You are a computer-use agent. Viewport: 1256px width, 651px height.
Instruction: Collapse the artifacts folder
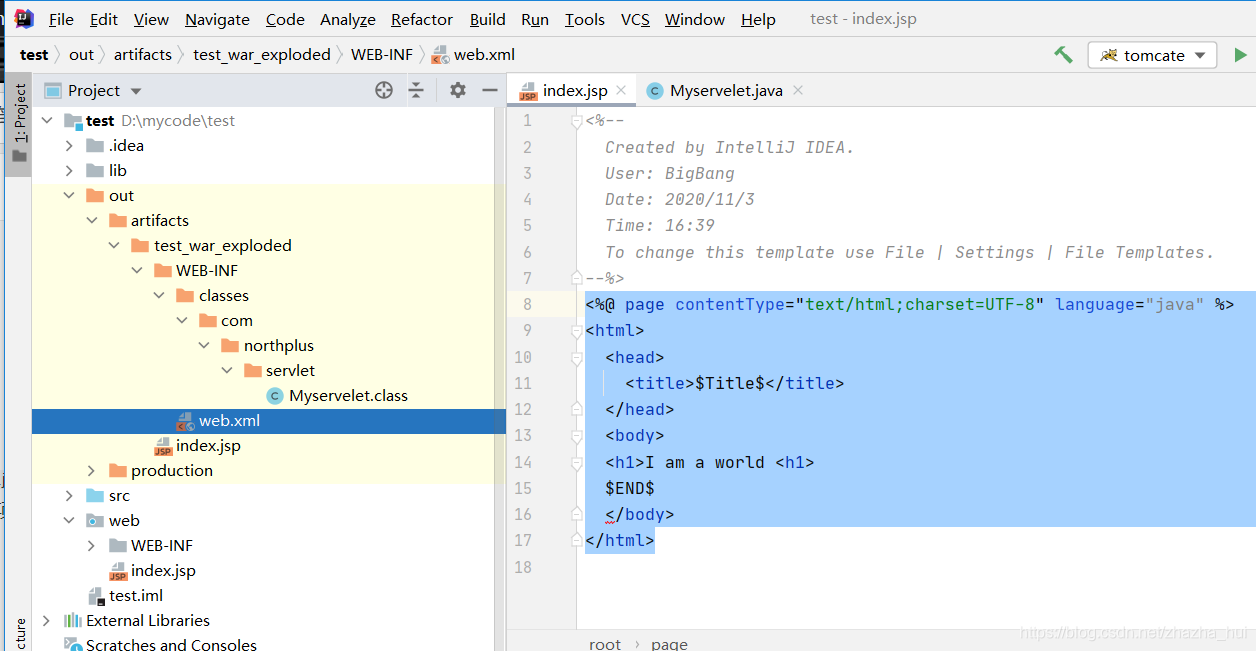coord(92,221)
